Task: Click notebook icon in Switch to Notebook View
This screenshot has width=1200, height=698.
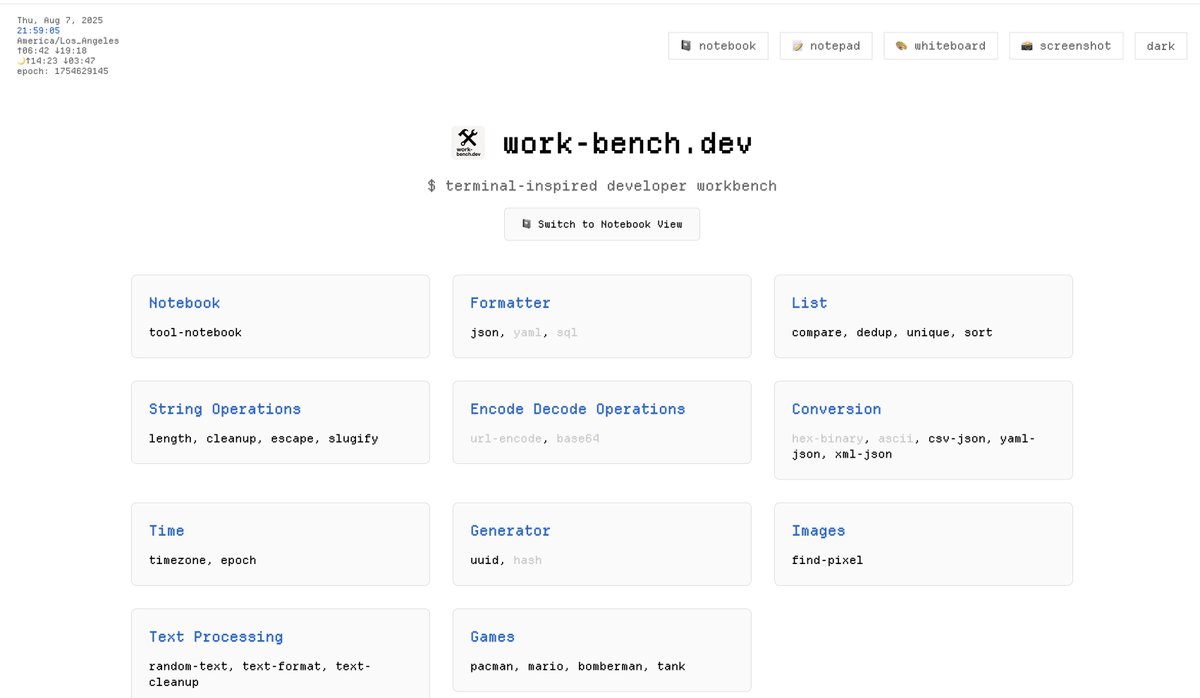Action: click(526, 224)
